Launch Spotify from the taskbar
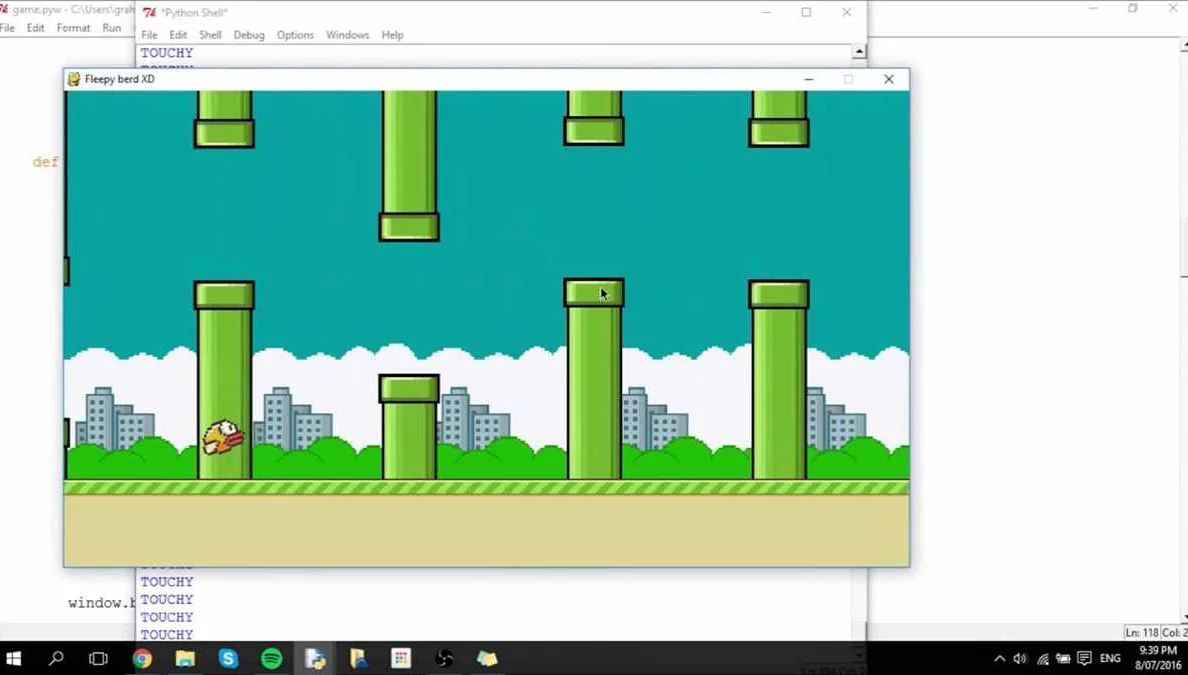 (270, 659)
